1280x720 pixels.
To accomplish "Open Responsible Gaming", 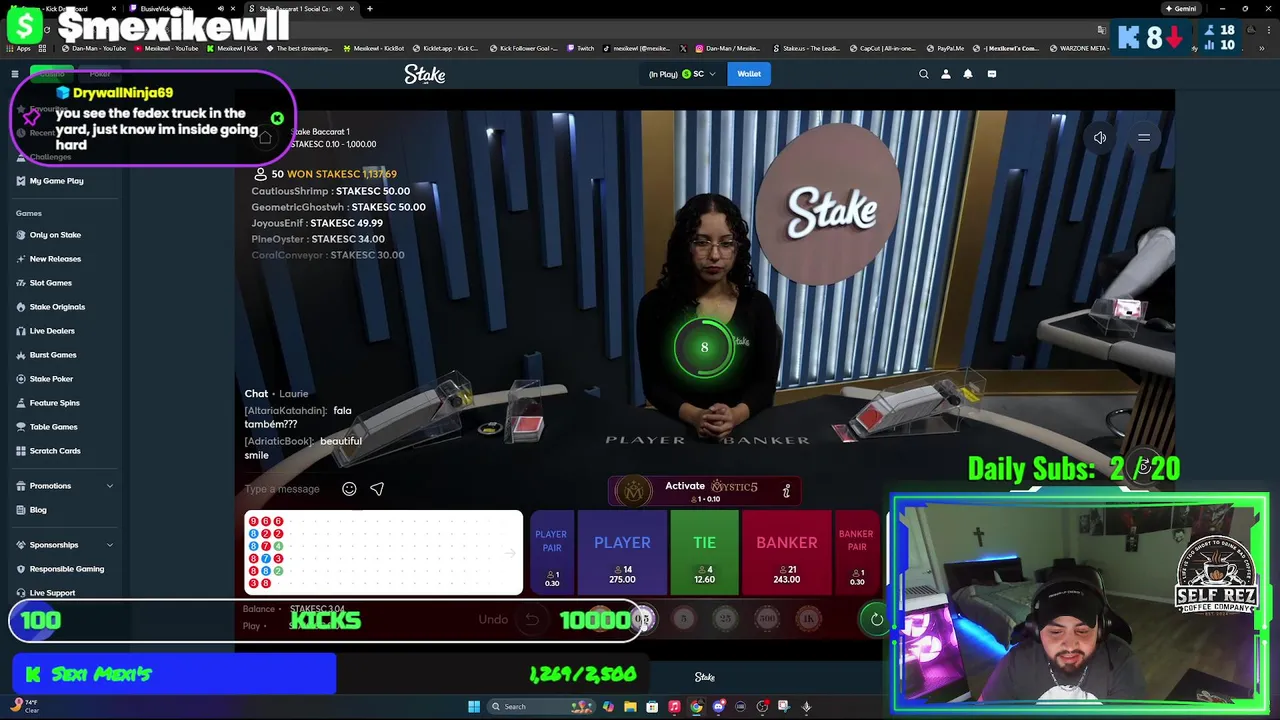I will pyautogui.click(x=59, y=569).
